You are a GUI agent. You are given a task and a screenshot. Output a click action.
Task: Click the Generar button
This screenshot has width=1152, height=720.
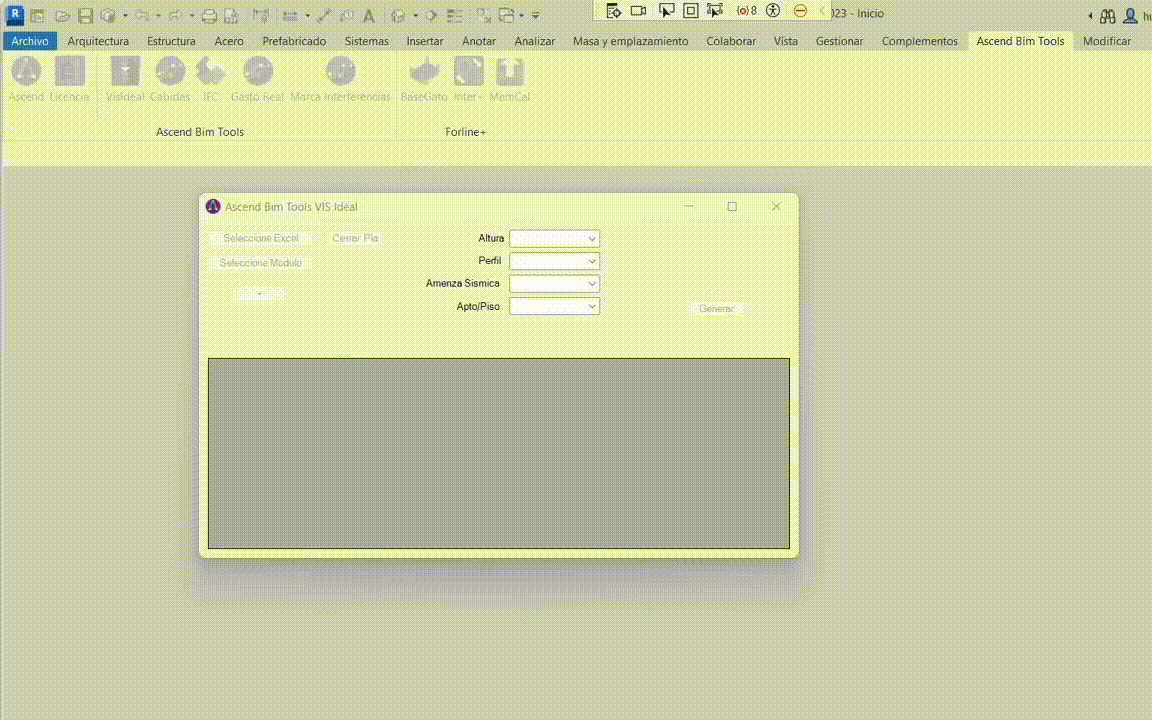pos(716,309)
